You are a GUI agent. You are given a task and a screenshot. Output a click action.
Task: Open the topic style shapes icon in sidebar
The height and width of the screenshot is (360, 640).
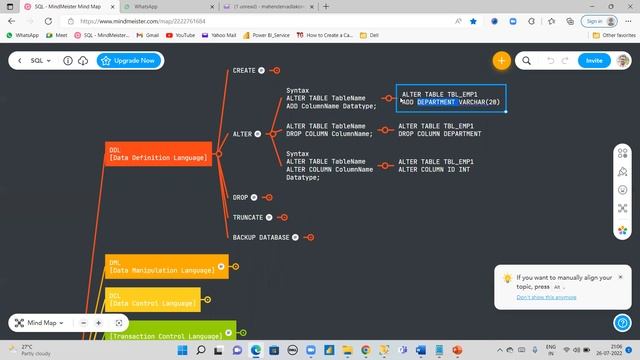click(x=622, y=153)
